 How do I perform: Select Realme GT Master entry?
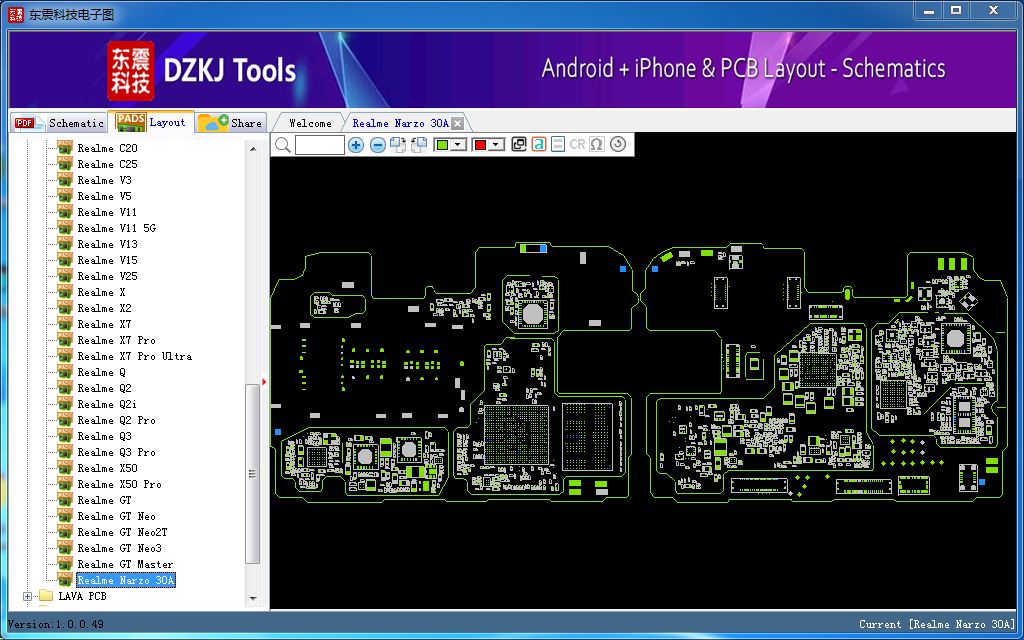pyautogui.click(x=125, y=564)
